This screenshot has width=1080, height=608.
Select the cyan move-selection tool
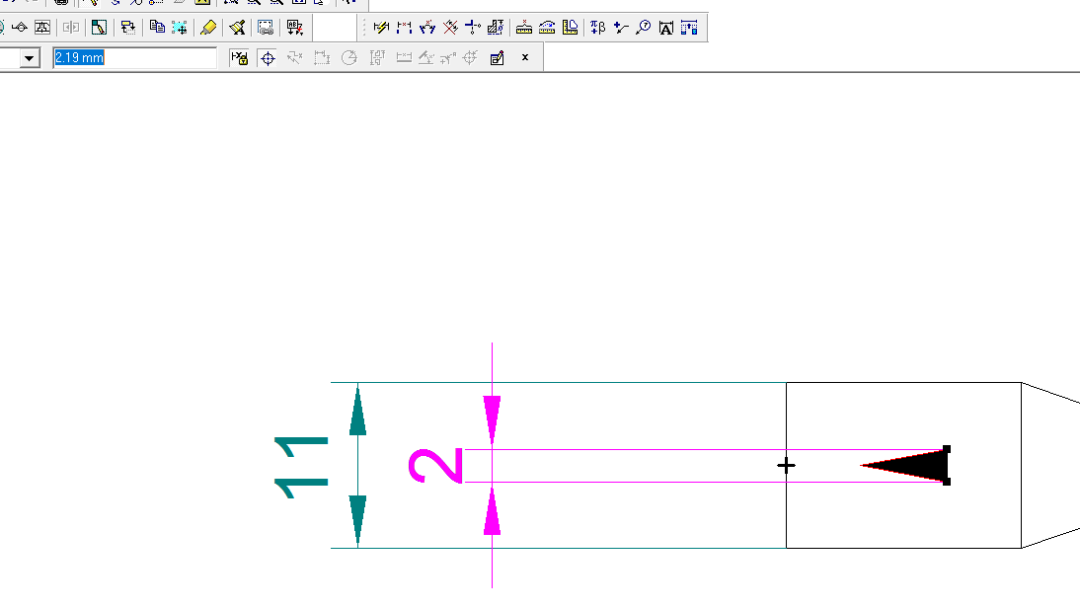[x=179, y=28]
